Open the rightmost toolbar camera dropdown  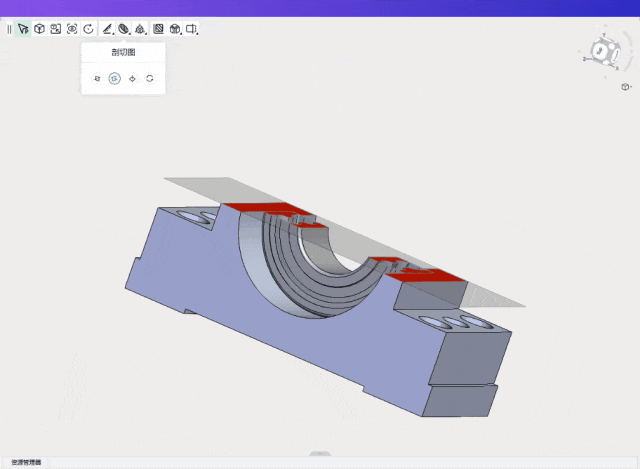pos(191,29)
